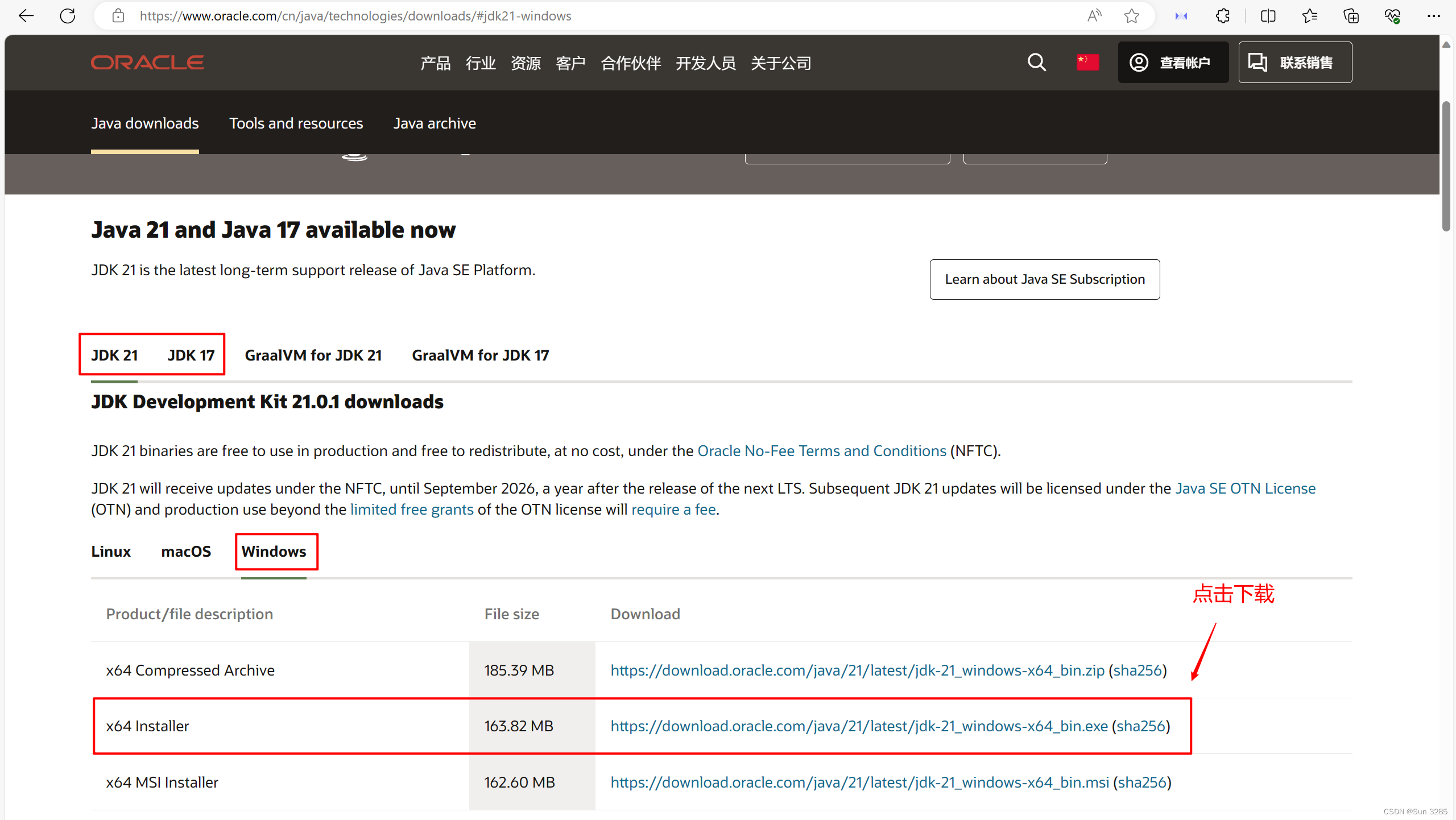Open the Edge settings and more menu
The width and height of the screenshot is (1456, 820).
tap(1434, 16)
